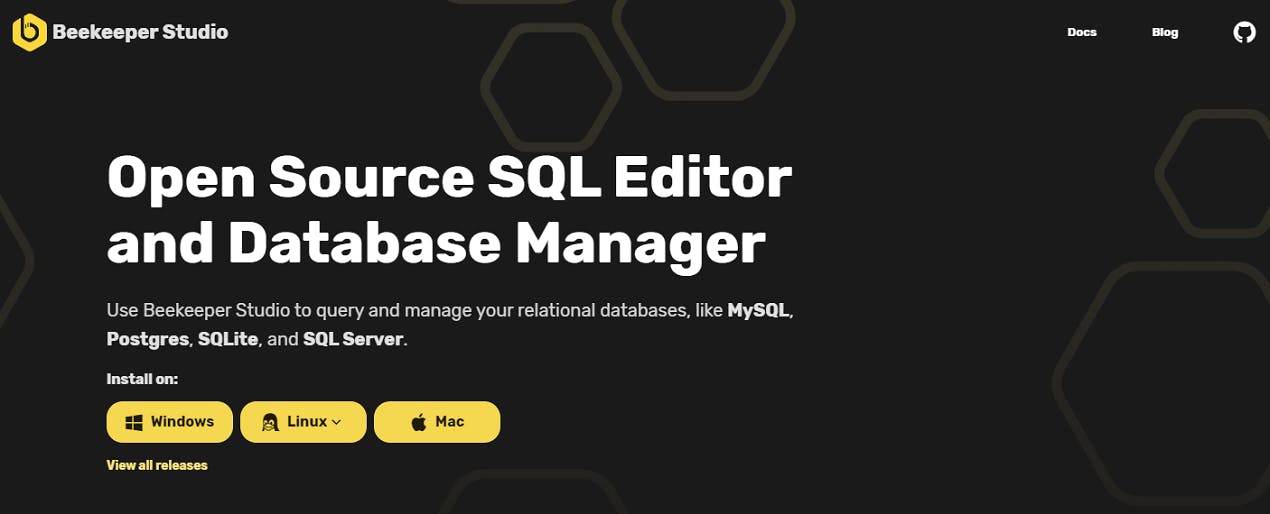1270x514 pixels.
Task: Click the Open Source SQL Editor headline
Action: [x=449, y=179]
